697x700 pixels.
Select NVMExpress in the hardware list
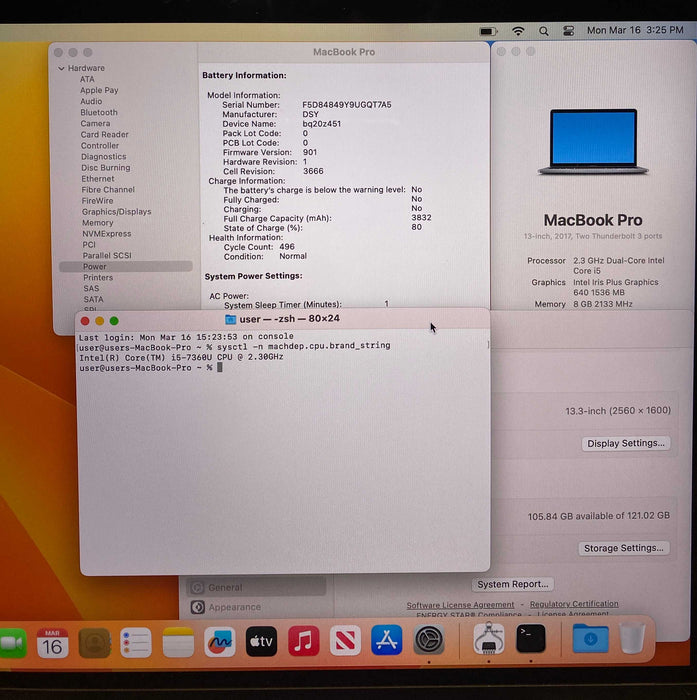coord(107,233)
